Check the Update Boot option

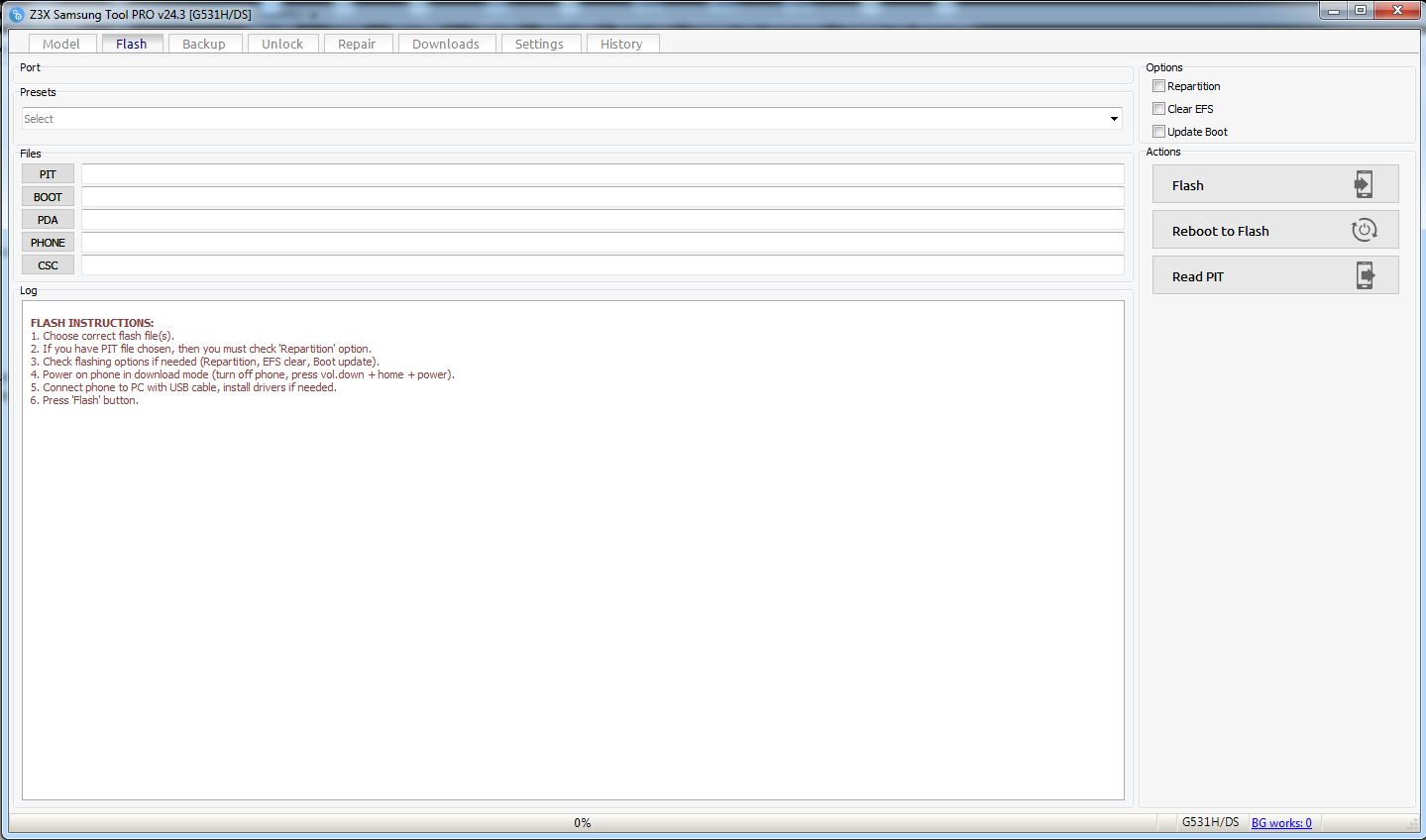coord(1158,132)
